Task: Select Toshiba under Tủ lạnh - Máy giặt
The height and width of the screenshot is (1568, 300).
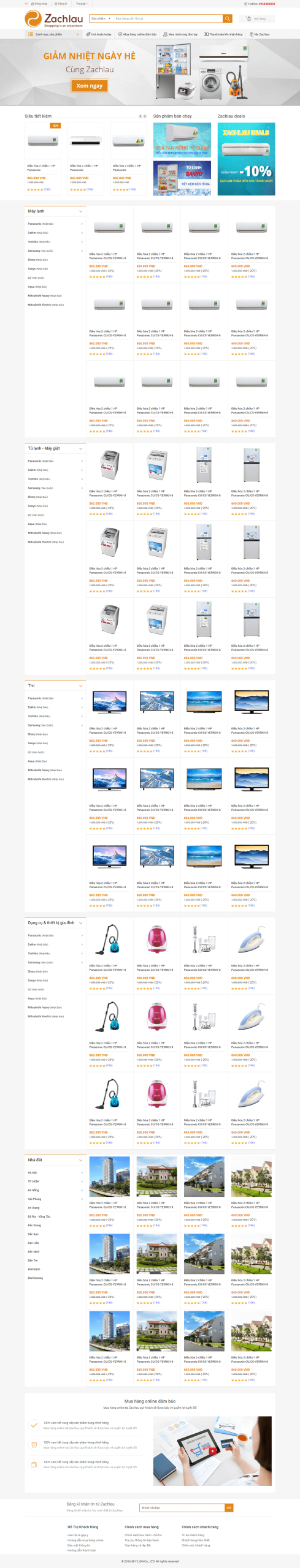Action: click(39, 479)
